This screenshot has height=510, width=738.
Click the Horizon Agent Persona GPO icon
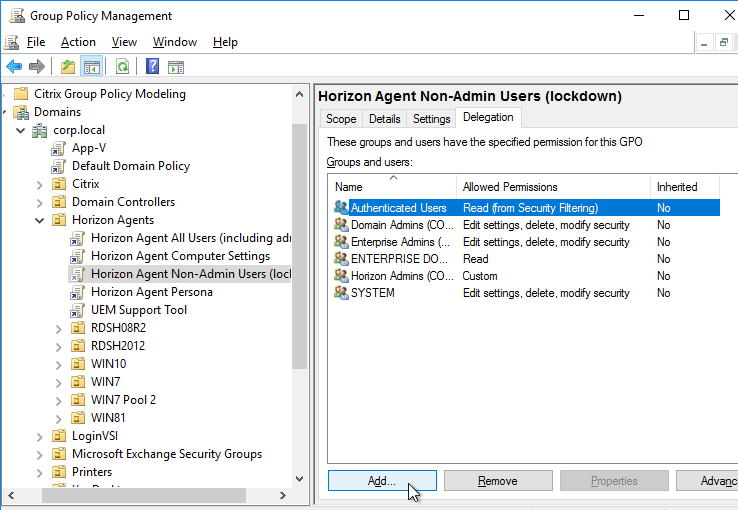77,292
